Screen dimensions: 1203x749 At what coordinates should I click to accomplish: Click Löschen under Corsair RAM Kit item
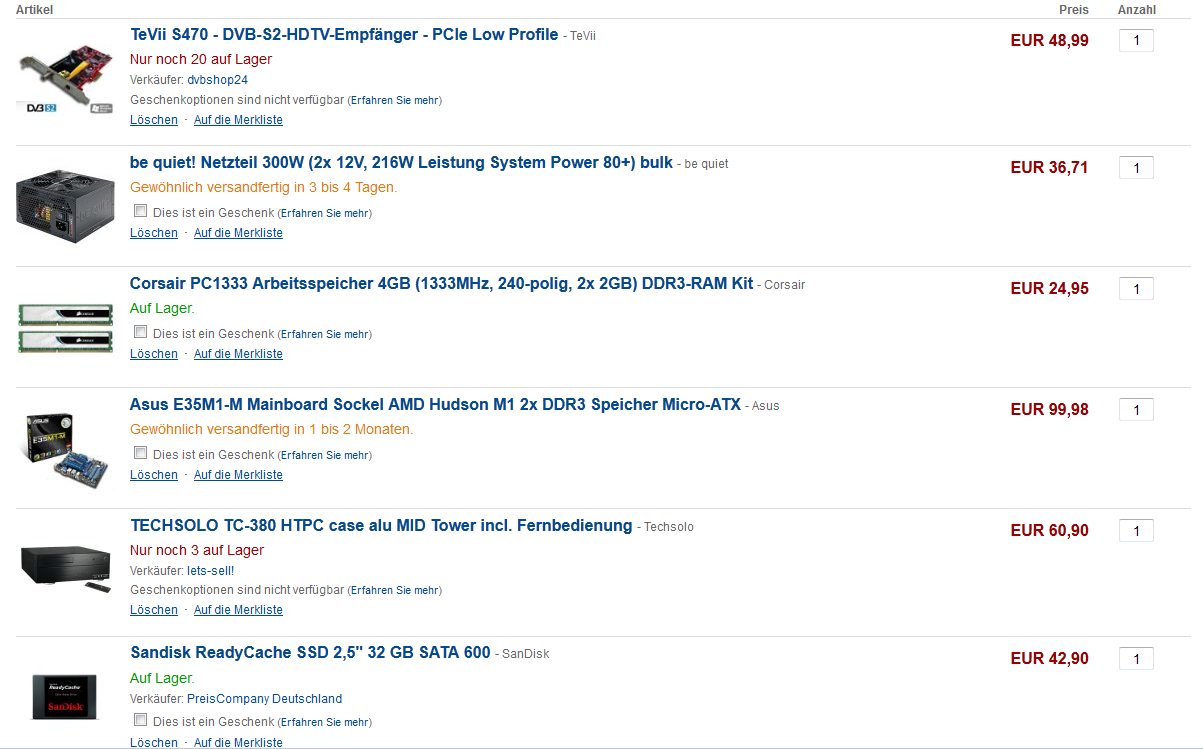(x=154, y=354)
